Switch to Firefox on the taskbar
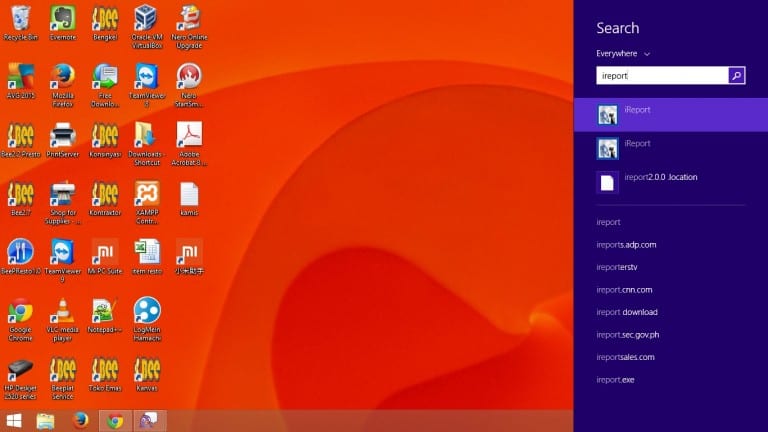The image size is (768, 432). pos(80,421)
